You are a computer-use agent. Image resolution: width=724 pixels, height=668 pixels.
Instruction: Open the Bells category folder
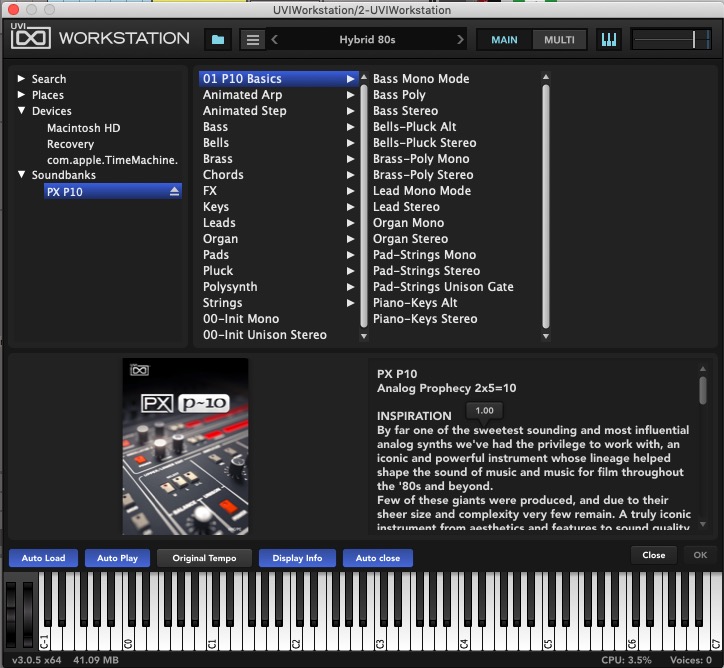coord(279,143)
